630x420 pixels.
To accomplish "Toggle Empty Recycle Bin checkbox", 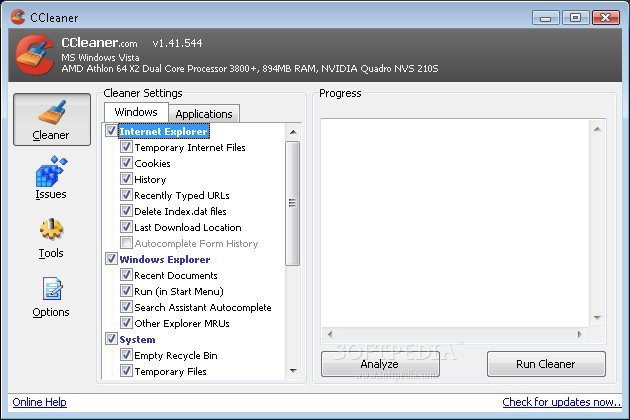I will click(x=126, y=355).
